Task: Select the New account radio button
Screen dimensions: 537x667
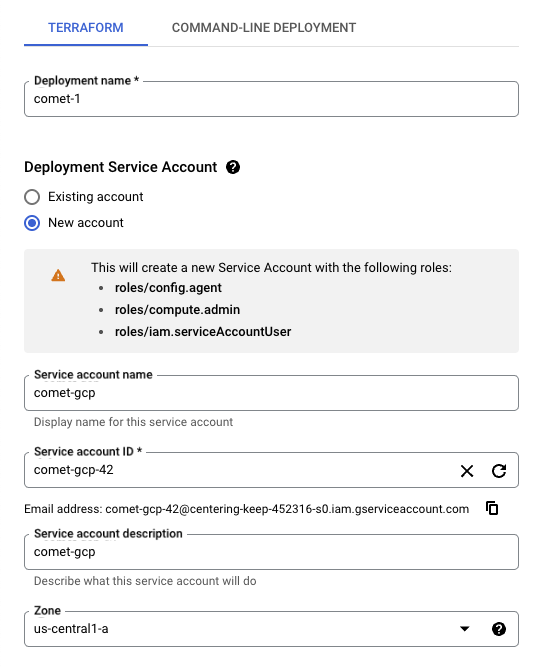Action: [32, 223]
